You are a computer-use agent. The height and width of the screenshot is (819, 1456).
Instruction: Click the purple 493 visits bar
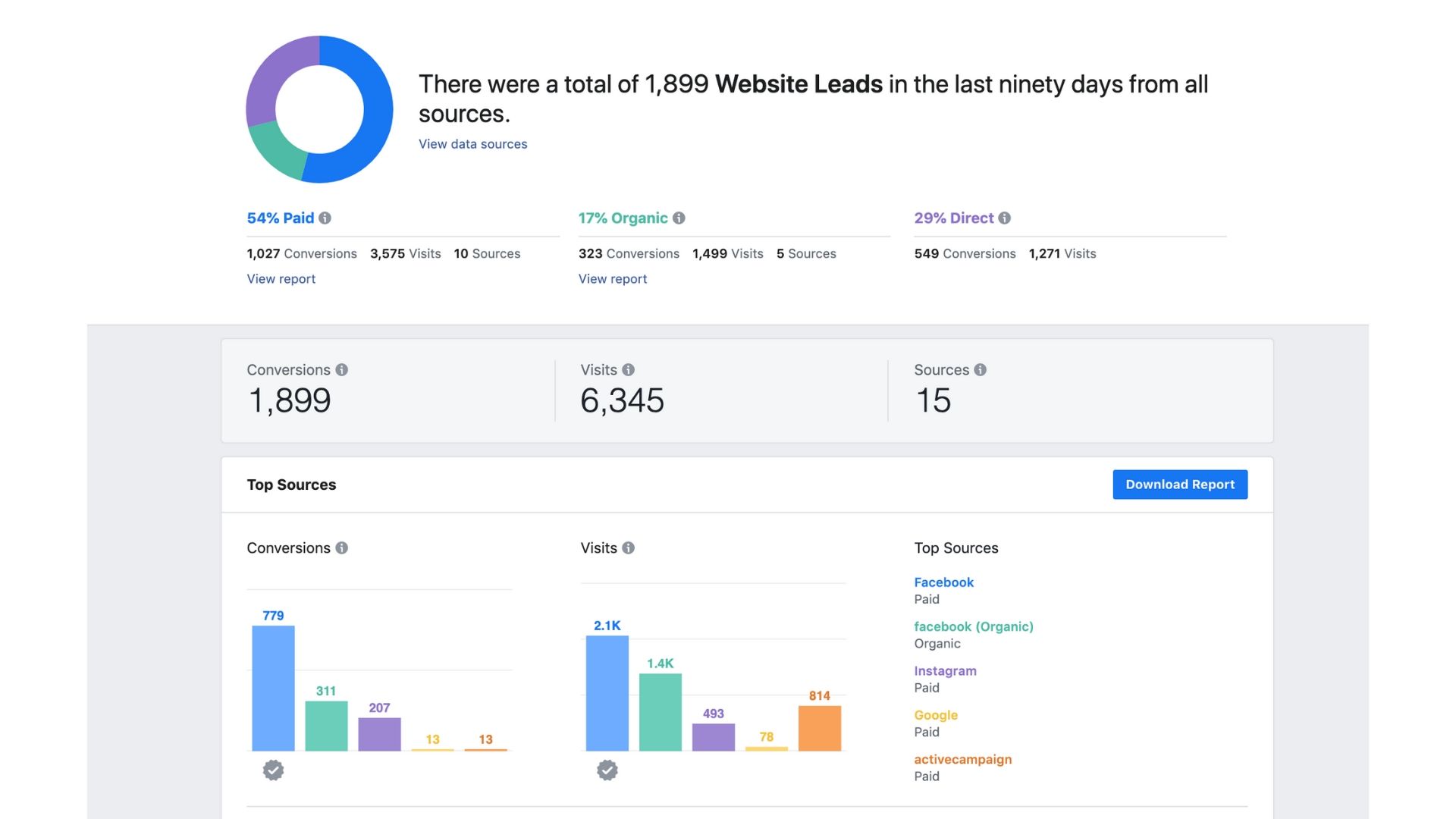[714, 738]
